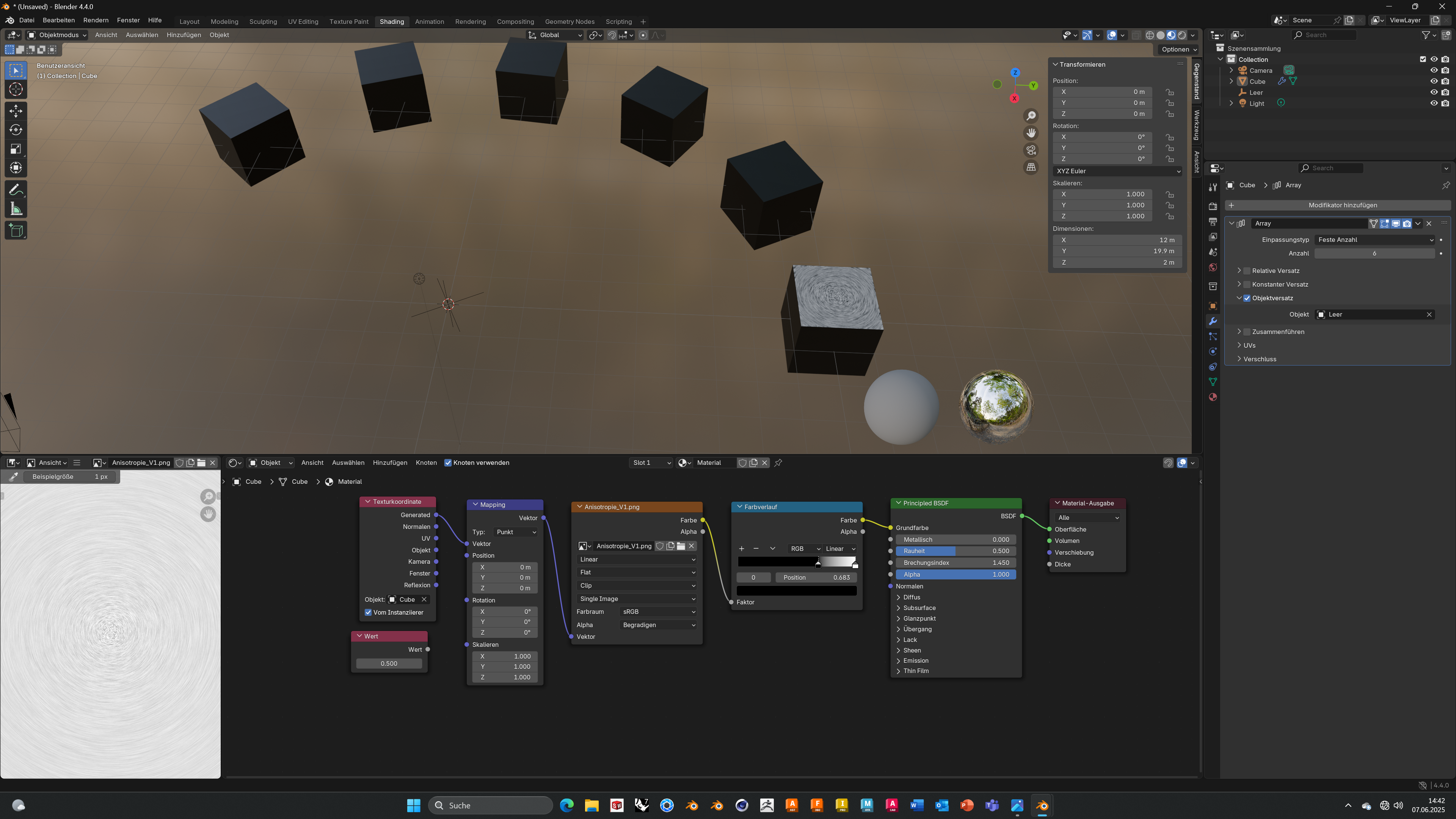The height and width of the screenshot is (819, 1456).
Task: Select the Rotate tool icon
Action: pyautogui.click(x=16, y=130)
